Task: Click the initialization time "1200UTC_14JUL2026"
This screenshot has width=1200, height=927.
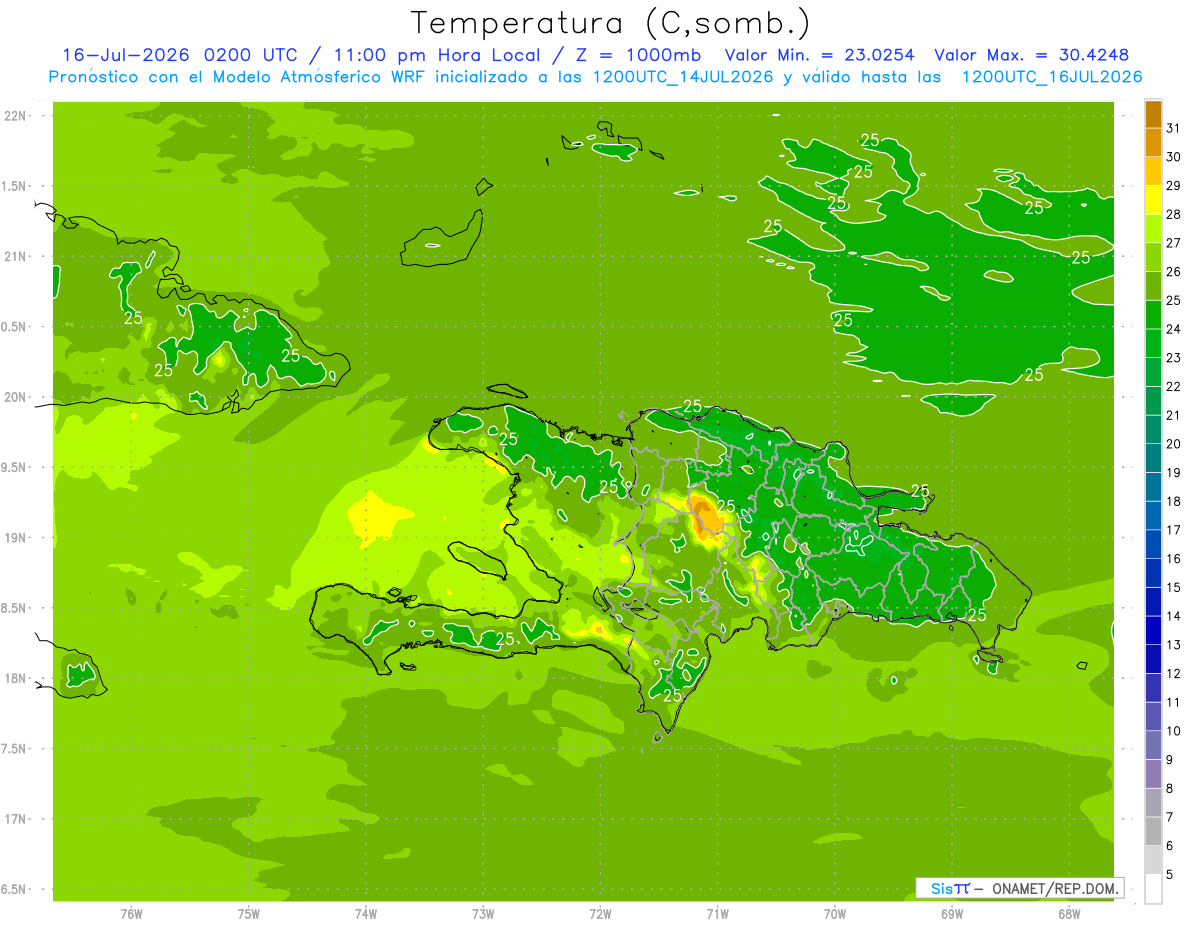Action: (x=683, y=77)
